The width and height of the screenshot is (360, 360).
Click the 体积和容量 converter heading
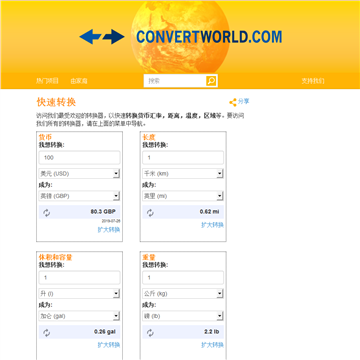tap(55, 257)
